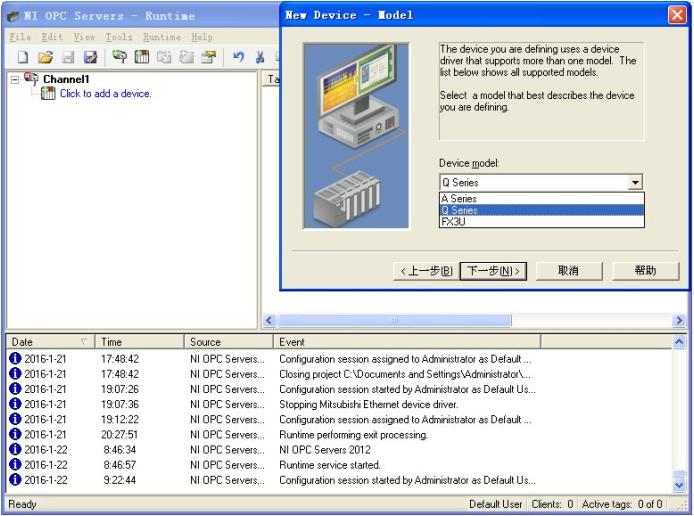The image size is (694, 516).
Task: Select the 'NI OPC Servers 2012' event text
Action: [x=325, y=450]
